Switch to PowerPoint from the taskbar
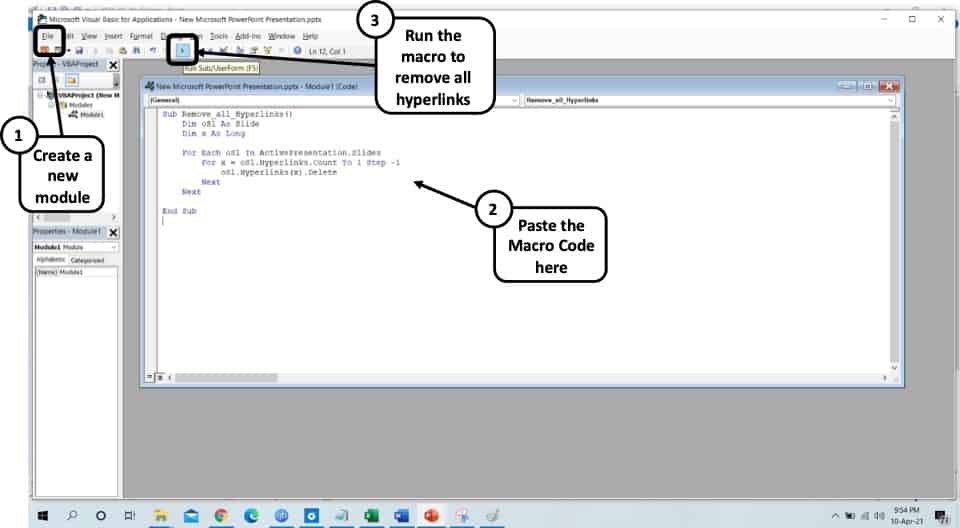960x528 pixels. [x=432, y=516]
